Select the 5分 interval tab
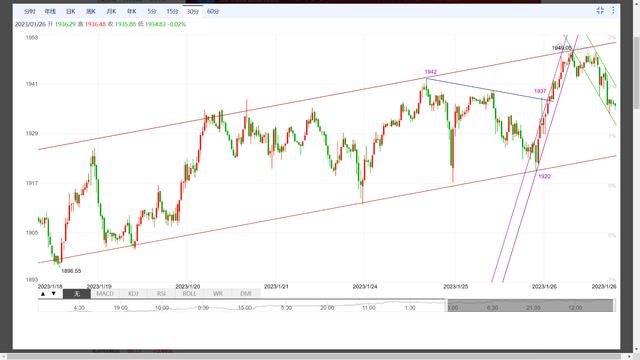 click(x=152, y=11)
